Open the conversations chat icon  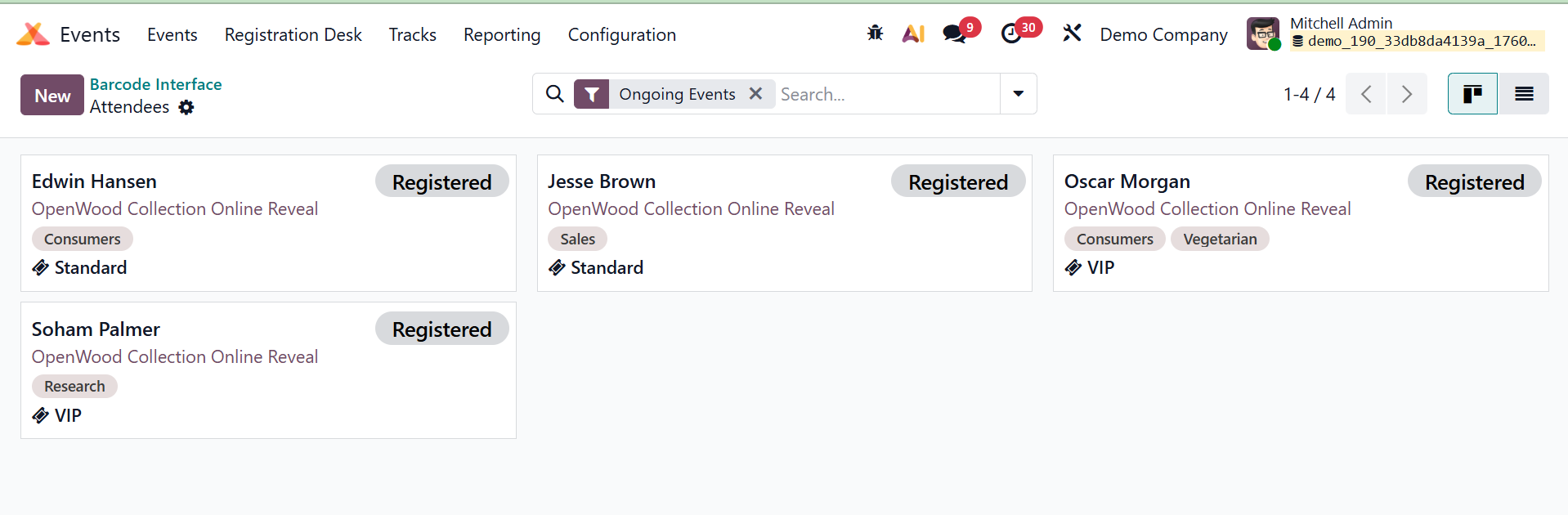954,34
